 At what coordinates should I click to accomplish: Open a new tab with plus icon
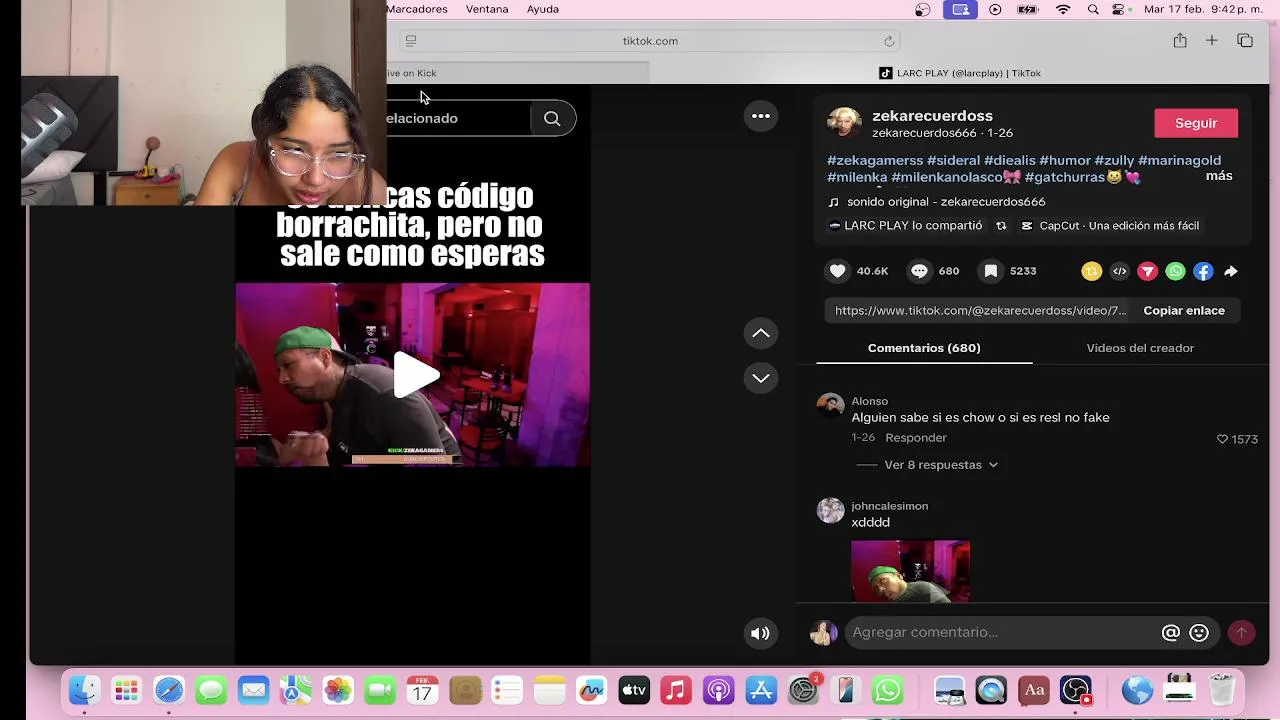pos(1211,41)
